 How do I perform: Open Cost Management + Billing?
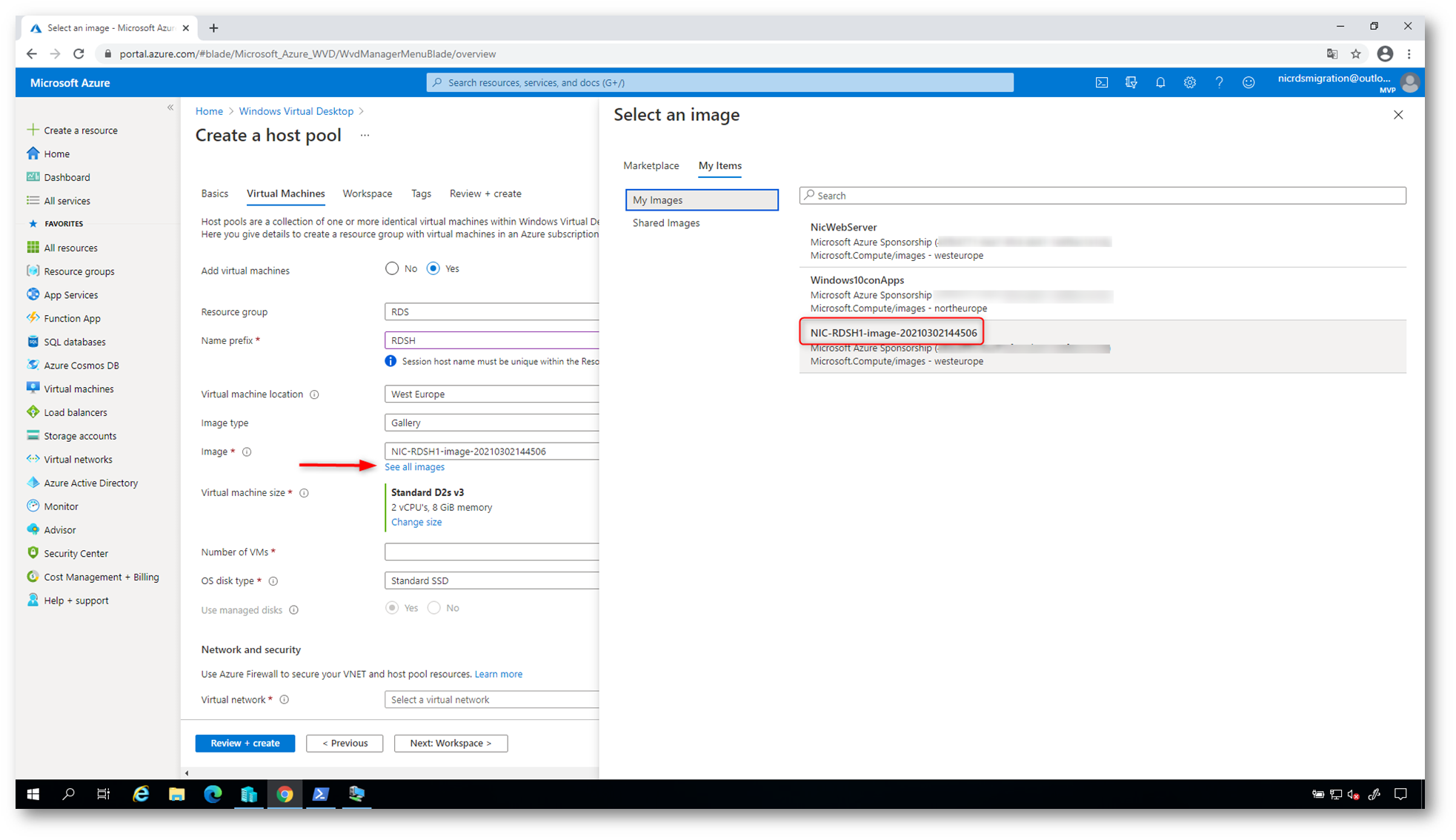(101, 577)
